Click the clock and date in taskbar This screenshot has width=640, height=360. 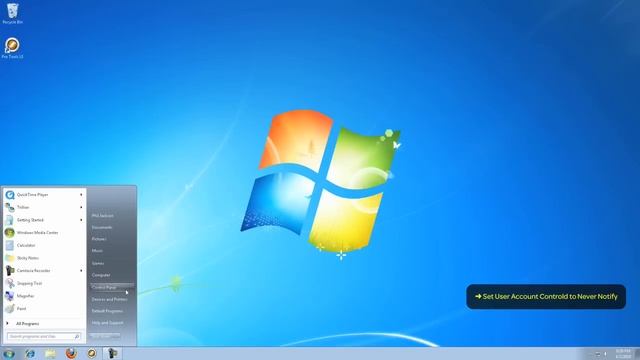(623, 354)
